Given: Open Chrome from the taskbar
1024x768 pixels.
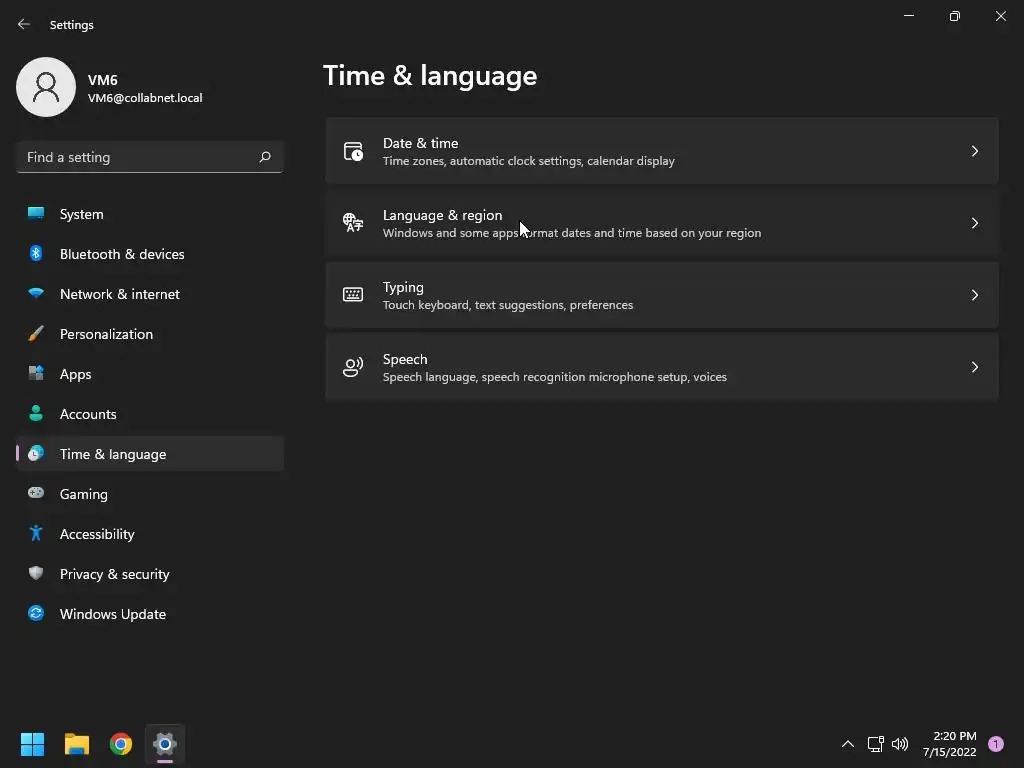Looking at the screenshot, I should pyautogui.click(x=121, y=744).
